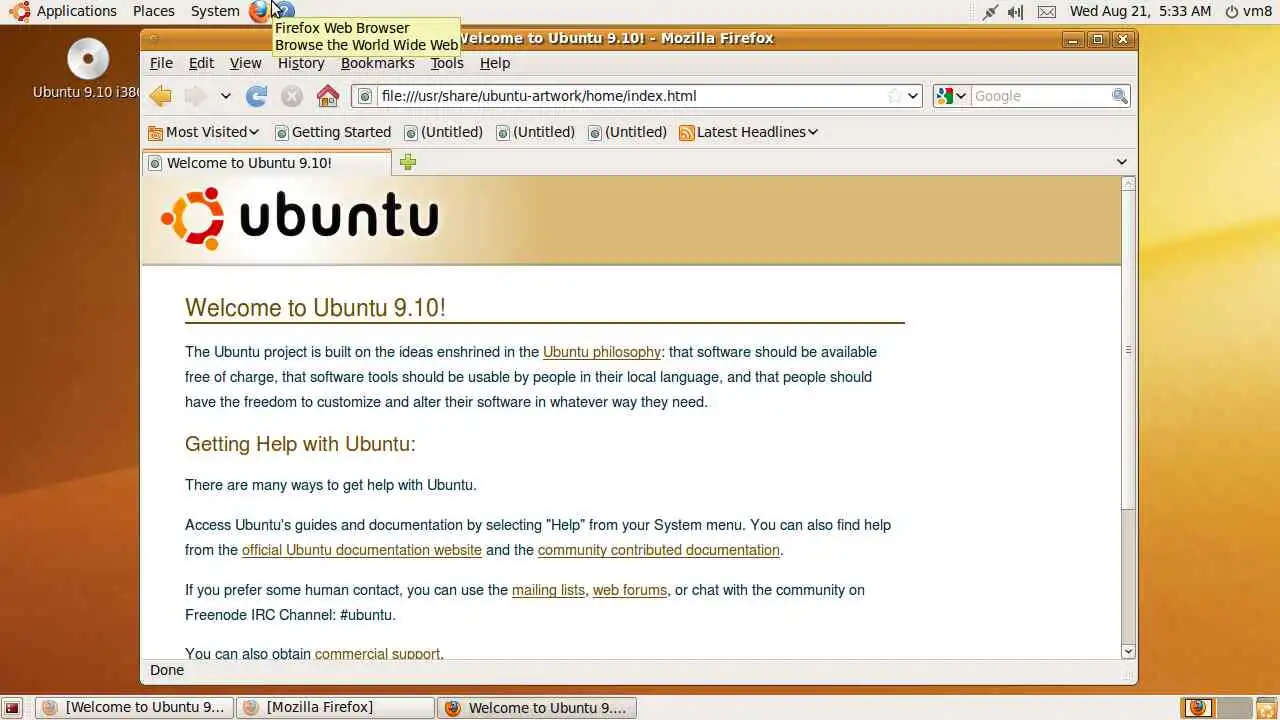1280x720 pixels.
Task: Click the scrollbar up arrow
Action: tap(1128, 184)
